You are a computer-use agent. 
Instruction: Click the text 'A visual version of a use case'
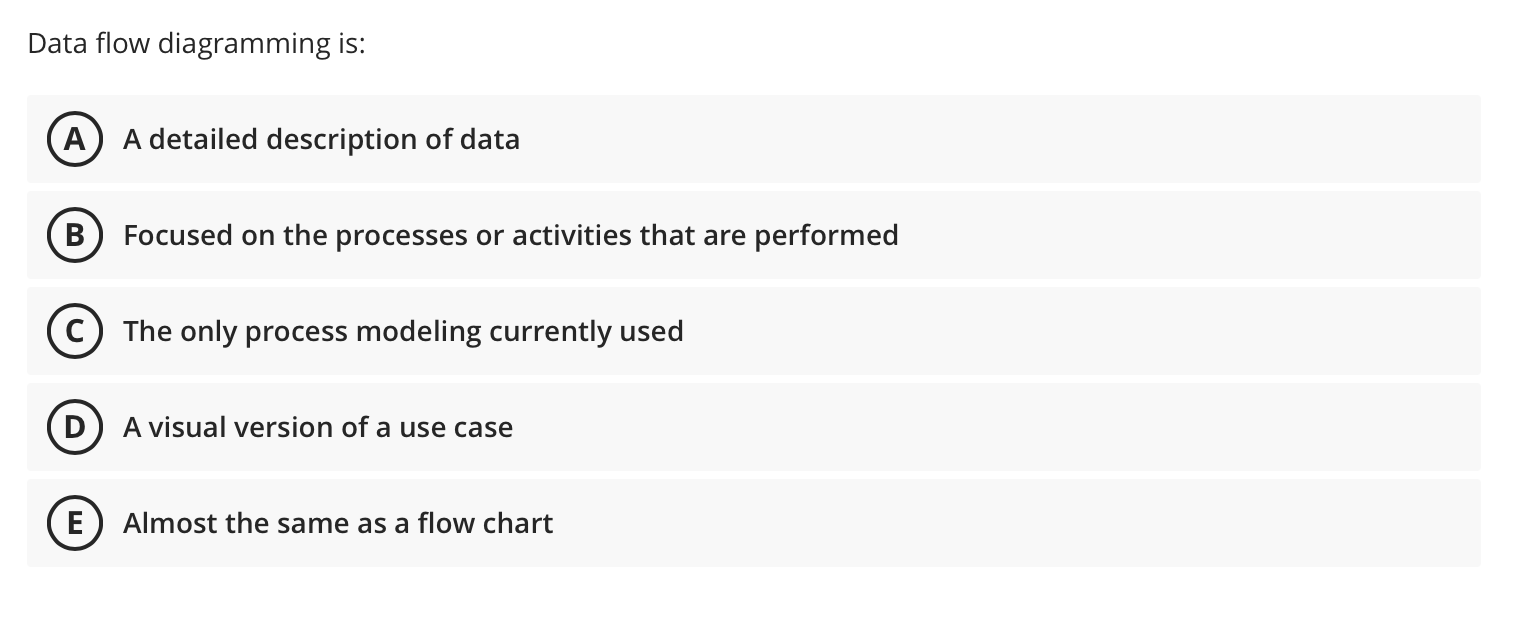coord(318,427)
